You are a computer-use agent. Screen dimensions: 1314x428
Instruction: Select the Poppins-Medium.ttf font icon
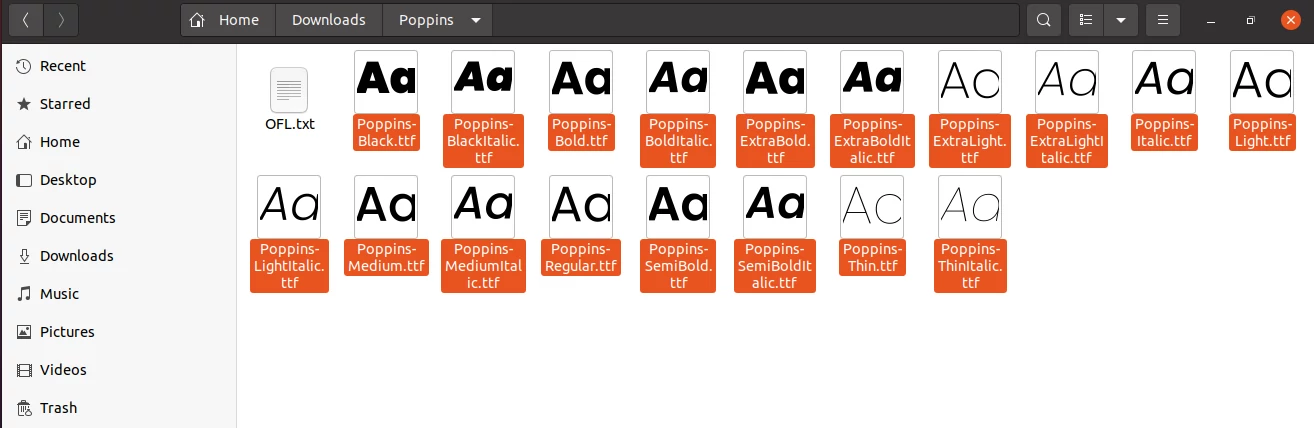386,207
